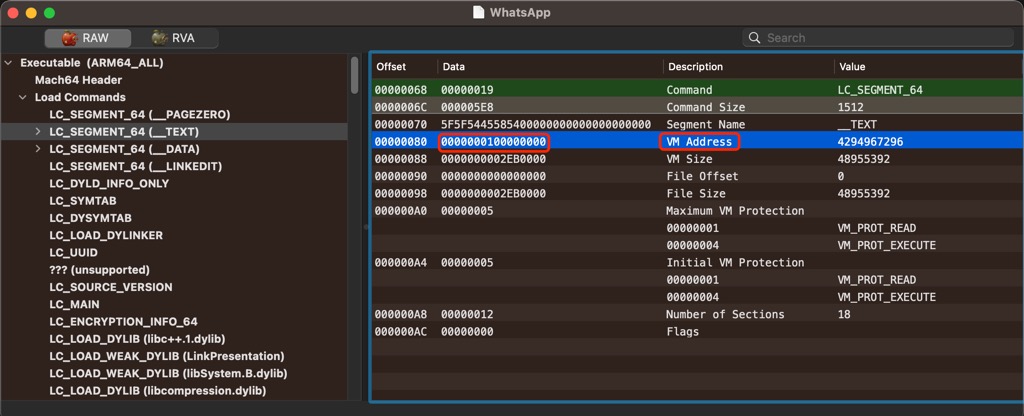Select LC_SEGMENT_64 (__PAGEZERO) entry
The image size is (1024, 416).
pyautogui.click(x=140, y=115)
